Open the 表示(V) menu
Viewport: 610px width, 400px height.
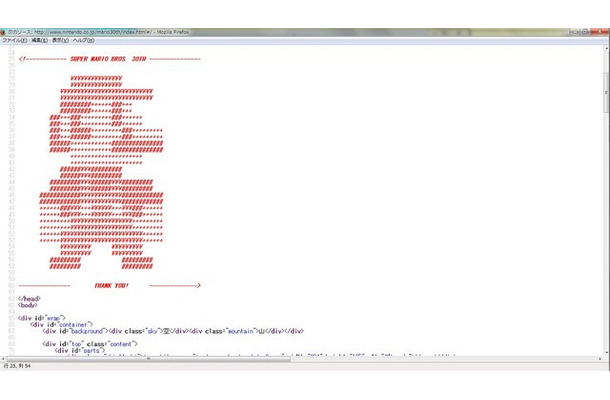60,40
